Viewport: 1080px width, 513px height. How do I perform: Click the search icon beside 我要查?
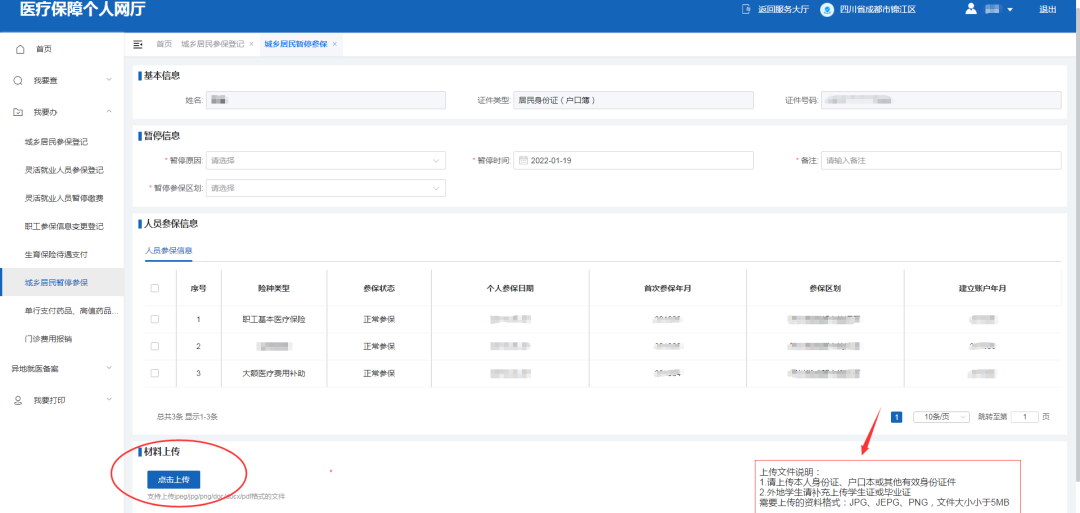pyautogui.click(x=19, y=81)
